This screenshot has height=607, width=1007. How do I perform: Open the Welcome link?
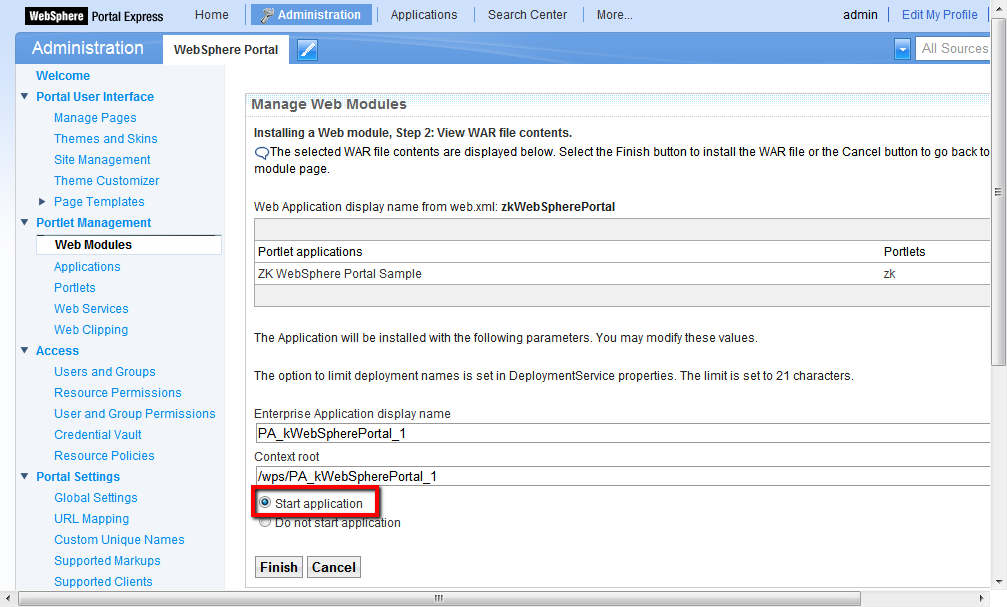click(x=63, y=76)
